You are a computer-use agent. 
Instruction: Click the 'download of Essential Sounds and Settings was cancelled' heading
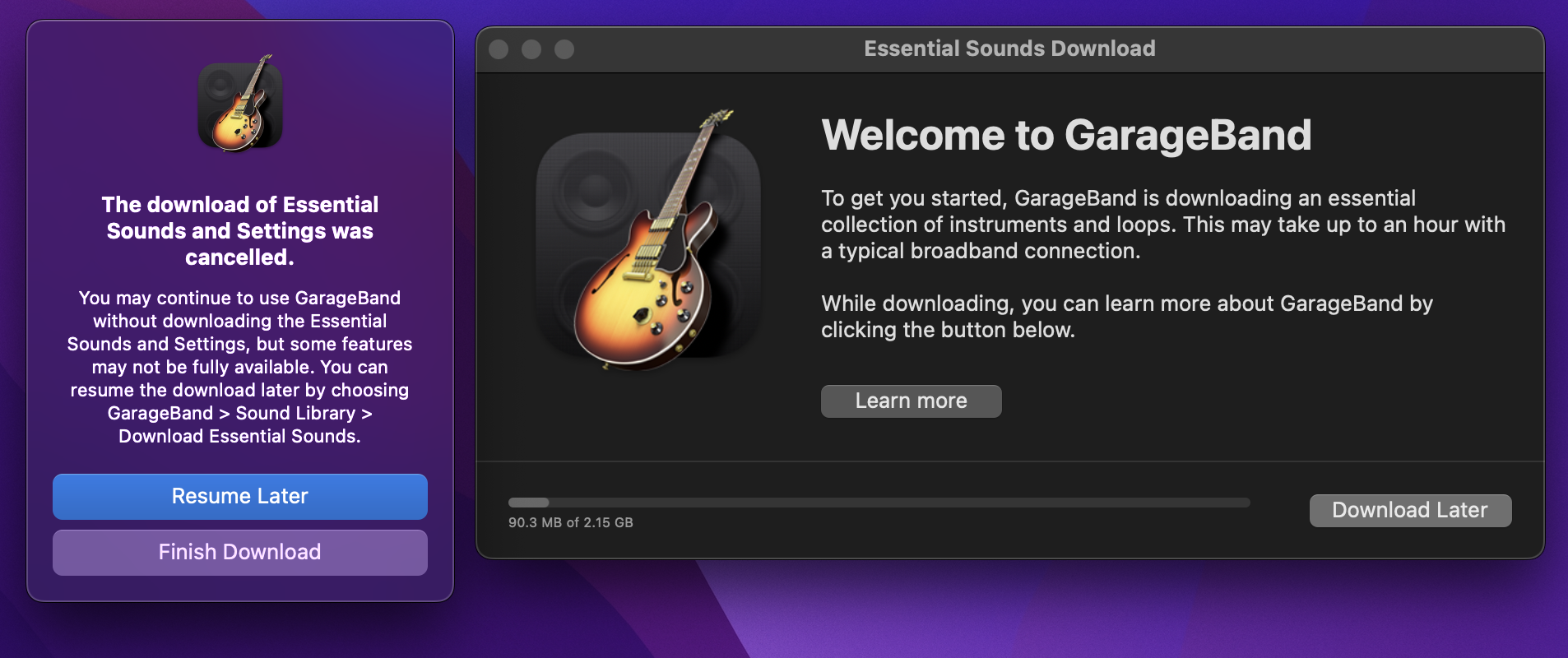coord(240,230)
